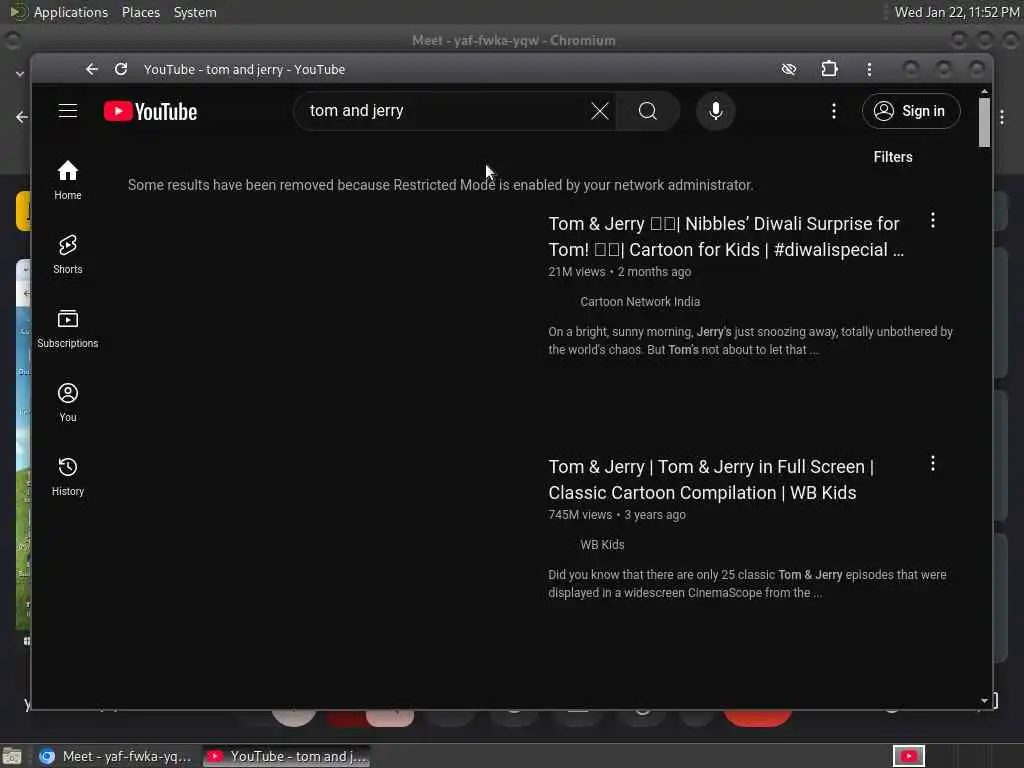Open History in the sidebar
The width and height of the screenshot is (1024, 768).
point(68,476)
